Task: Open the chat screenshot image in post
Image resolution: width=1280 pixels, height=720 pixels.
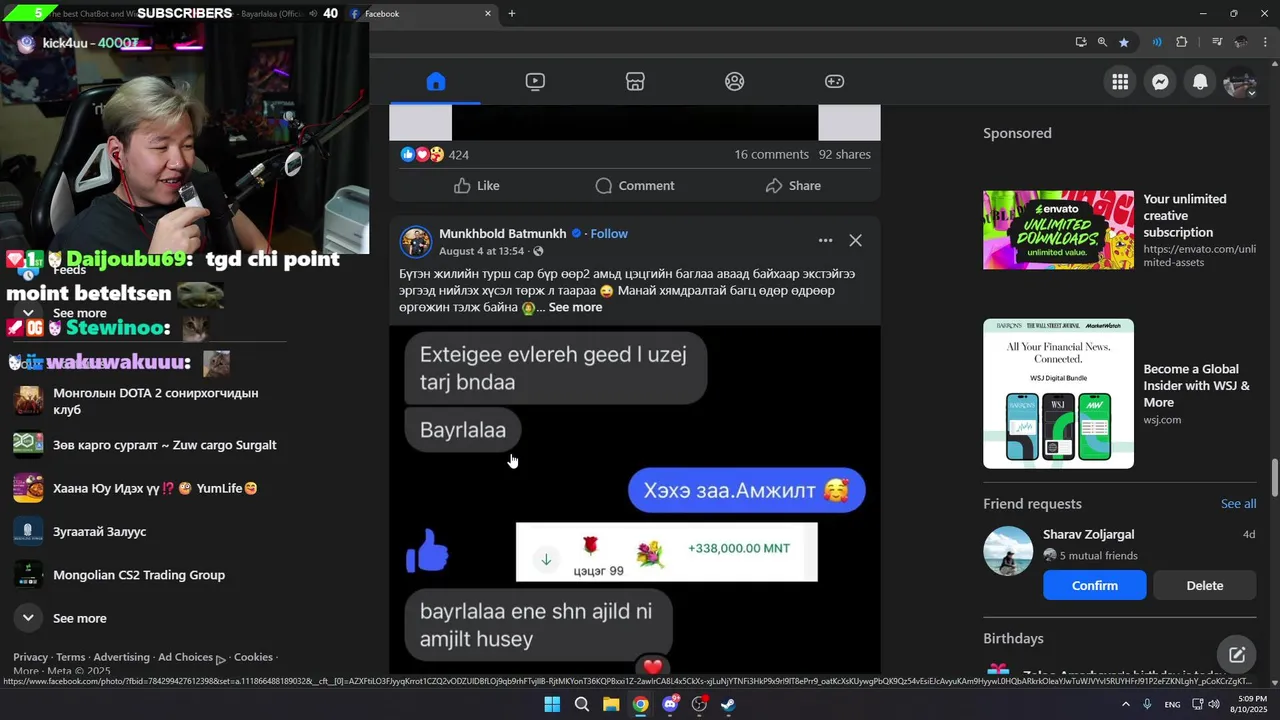Action: [x=635, y=498]
